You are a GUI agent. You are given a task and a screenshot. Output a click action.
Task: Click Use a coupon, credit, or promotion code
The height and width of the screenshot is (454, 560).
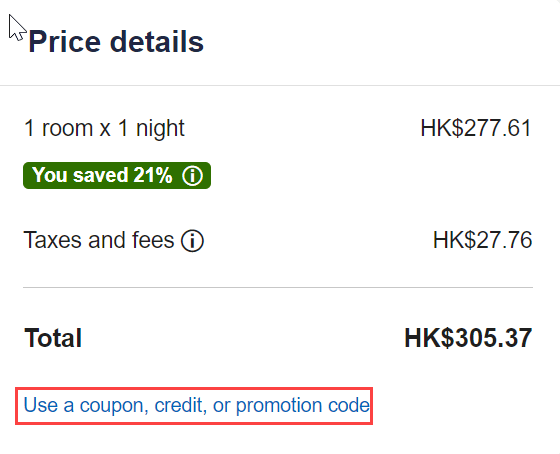[196, 405]
